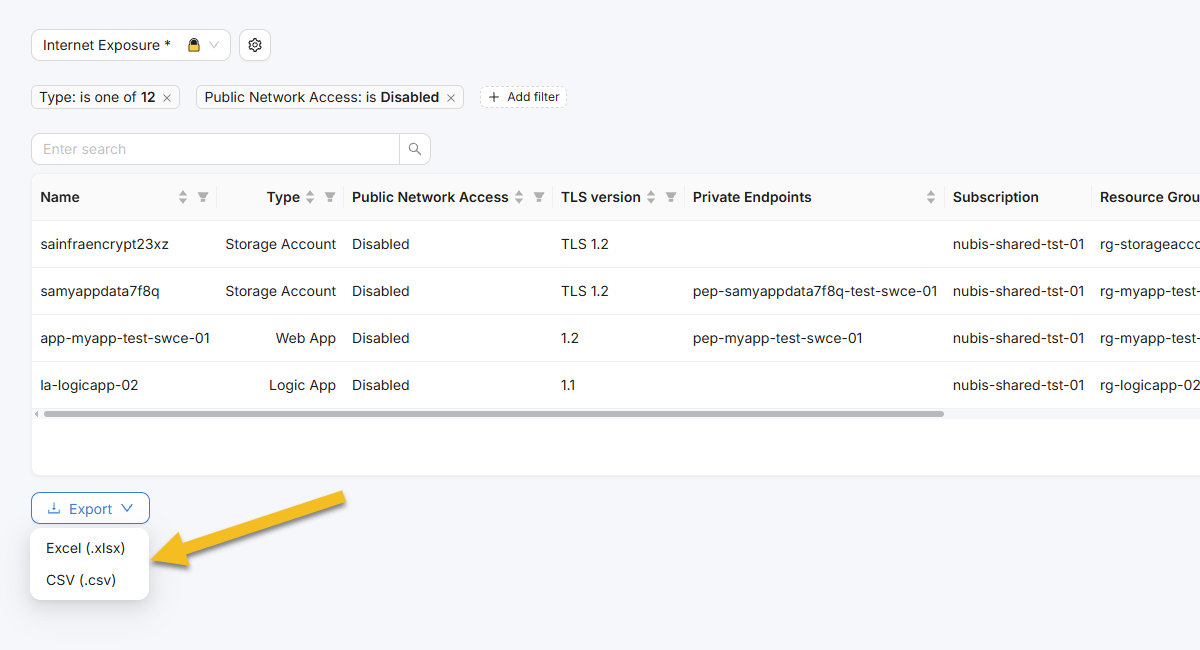Open the Type column filter funnel

(x=330, y=197)
